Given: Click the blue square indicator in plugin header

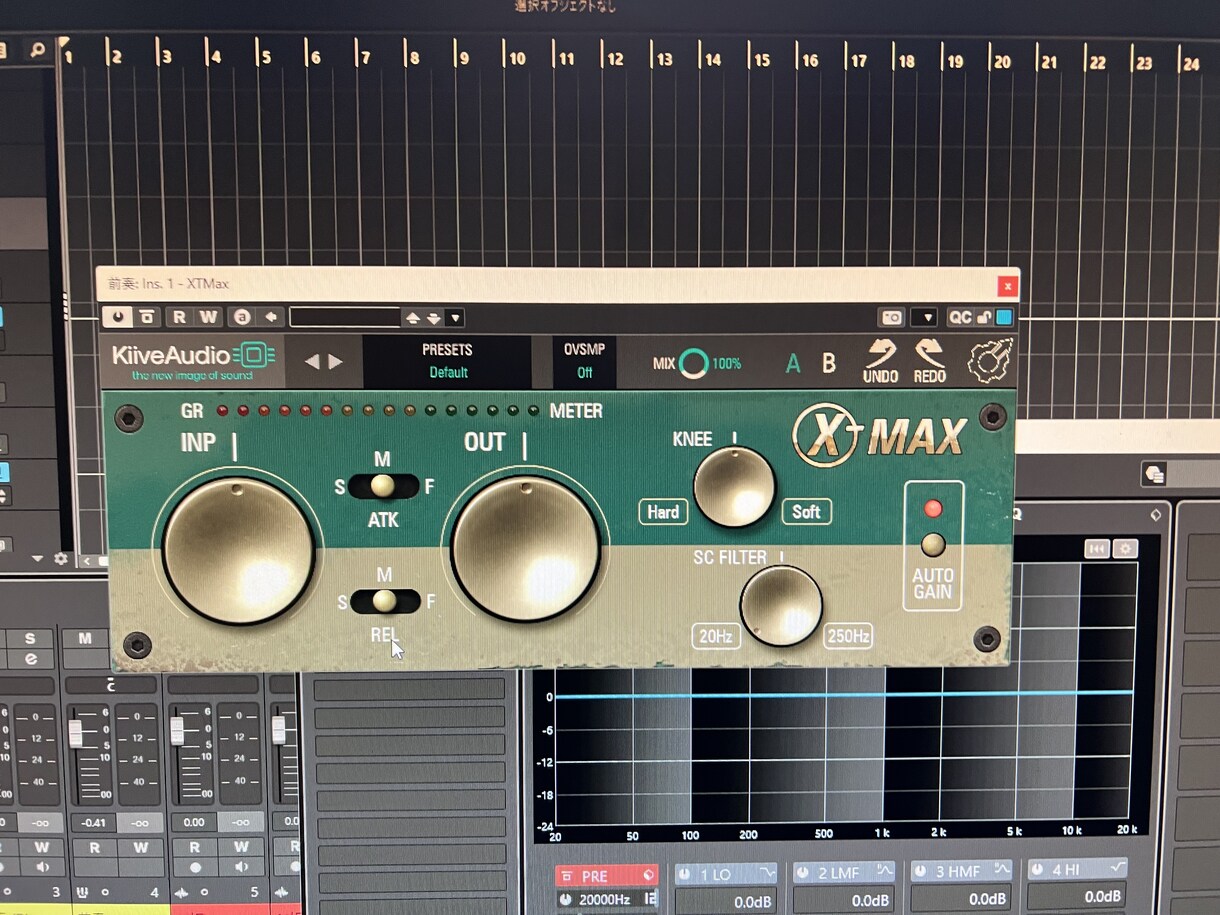Looking at the screenshot, I should 1003,317.
